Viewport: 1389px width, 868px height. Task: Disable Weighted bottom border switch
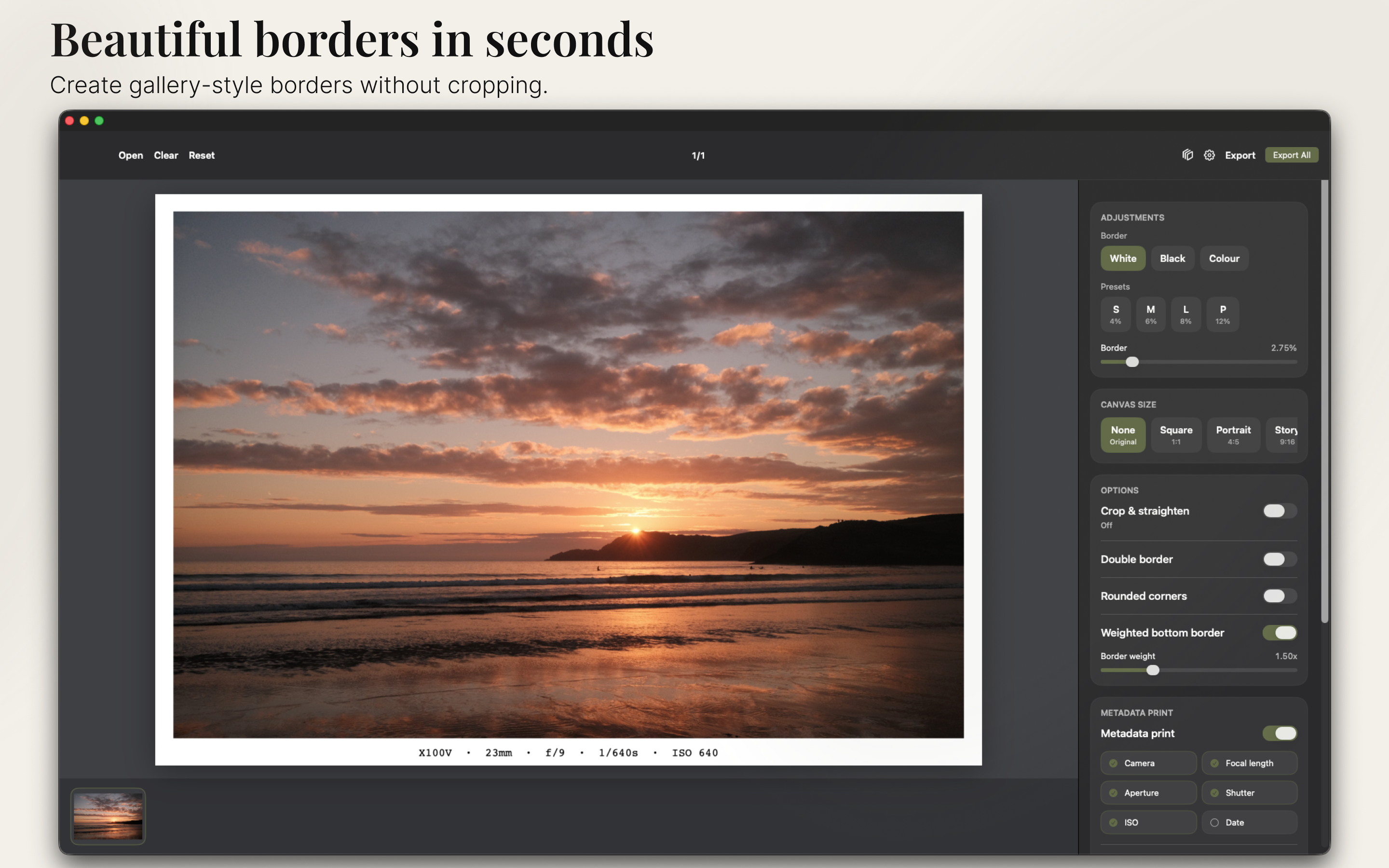[x=1280, y=633]
